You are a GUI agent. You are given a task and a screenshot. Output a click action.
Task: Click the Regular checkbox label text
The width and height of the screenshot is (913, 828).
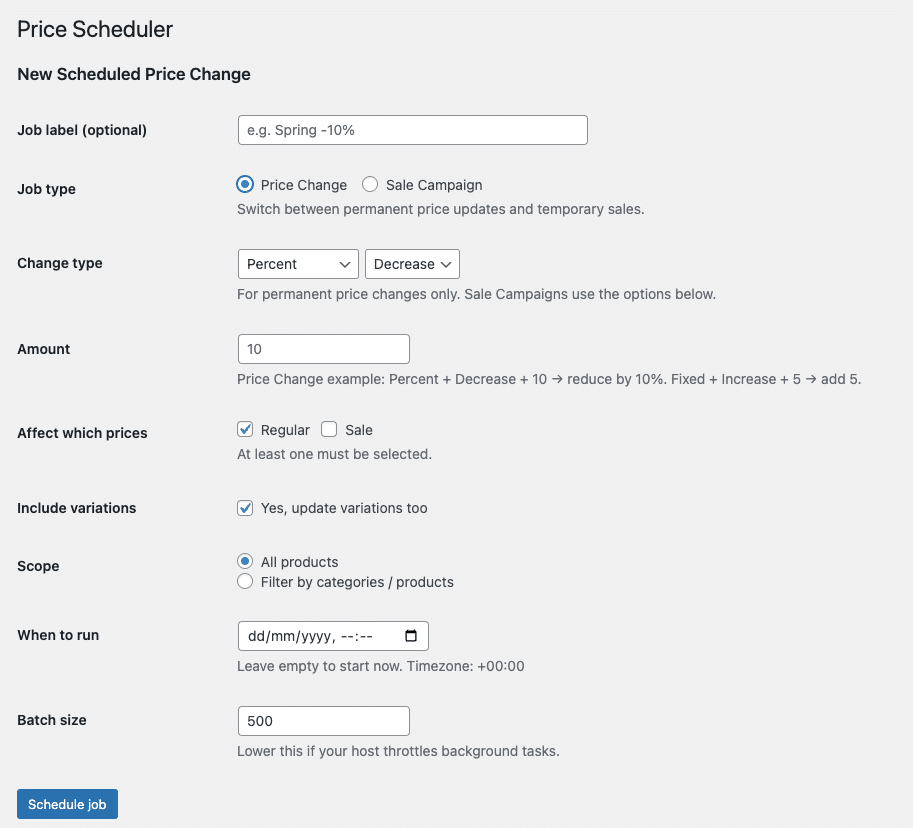tap(285, 430)
